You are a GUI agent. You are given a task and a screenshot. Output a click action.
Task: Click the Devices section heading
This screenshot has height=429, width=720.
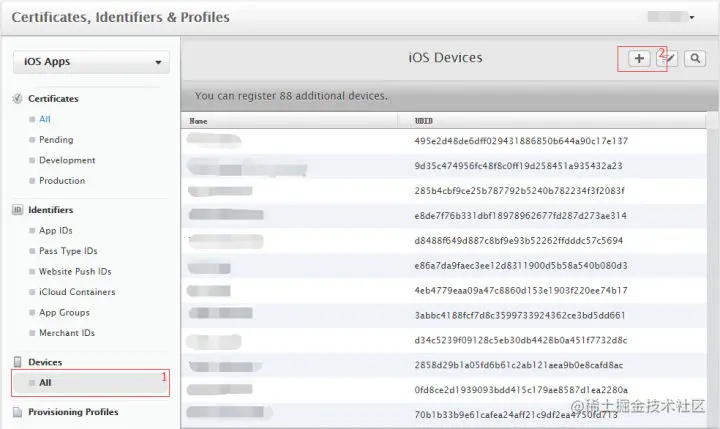point(45,362)
